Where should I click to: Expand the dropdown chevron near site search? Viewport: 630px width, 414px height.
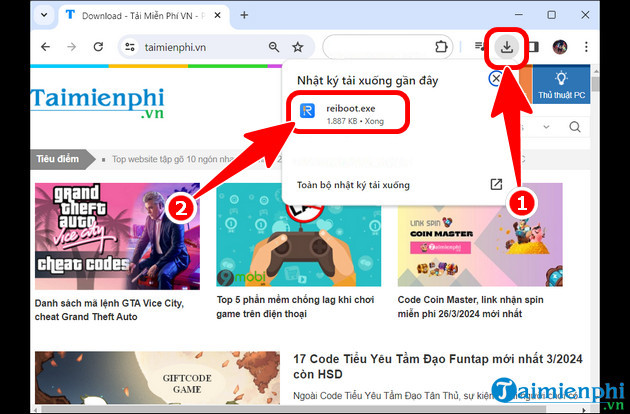[x=546, y=127]
